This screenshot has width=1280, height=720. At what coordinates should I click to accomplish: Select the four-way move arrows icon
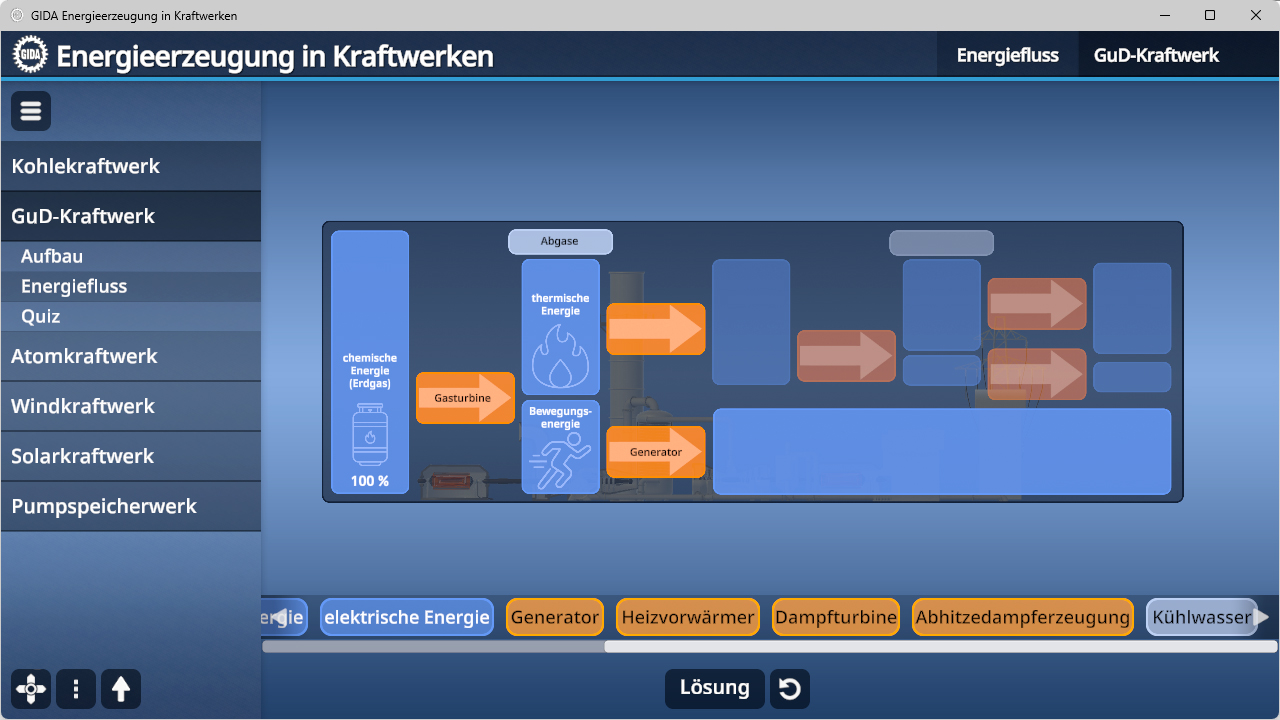coord(30,689)
